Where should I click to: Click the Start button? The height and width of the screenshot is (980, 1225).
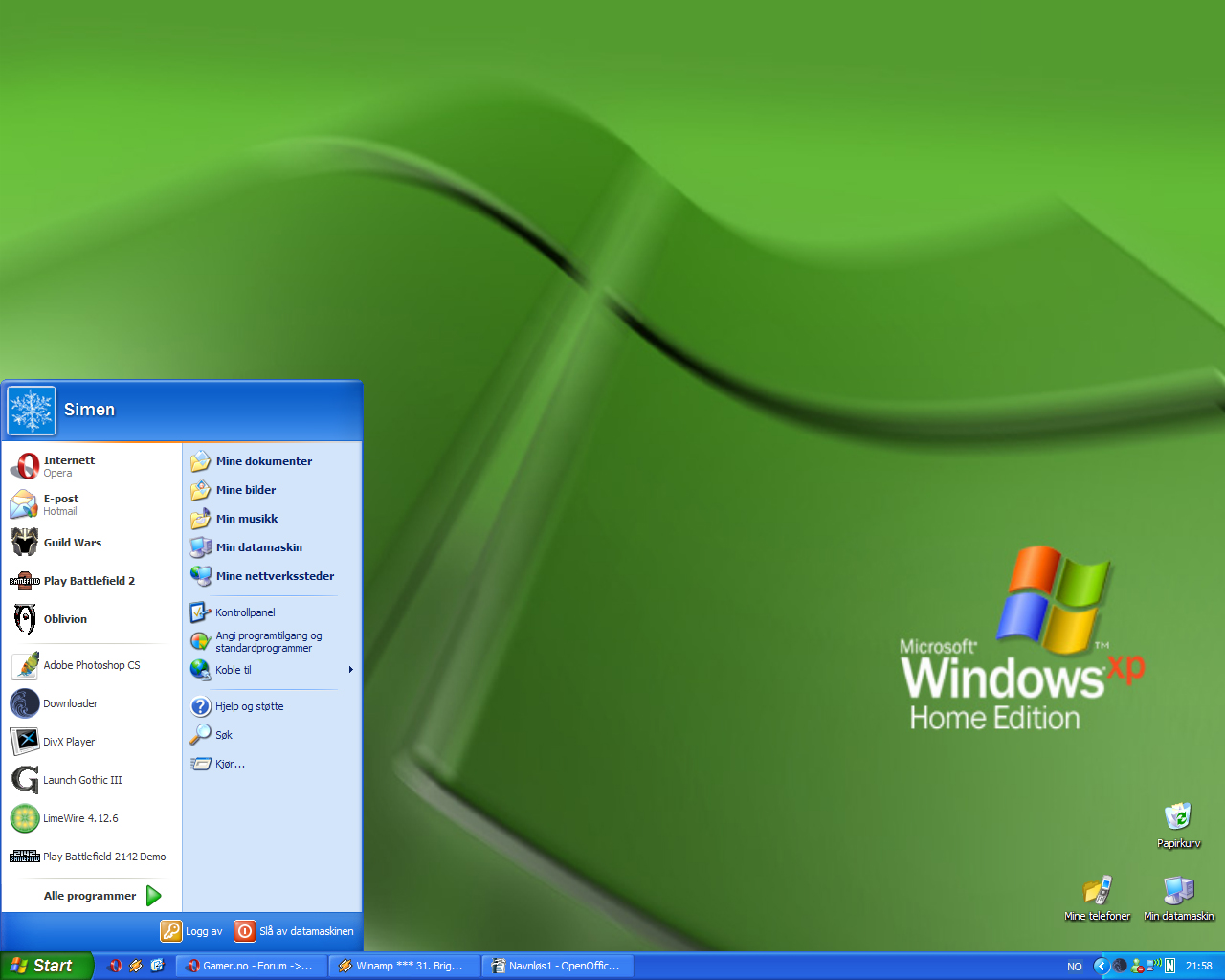pyautogui.click(x=46, y=966)
